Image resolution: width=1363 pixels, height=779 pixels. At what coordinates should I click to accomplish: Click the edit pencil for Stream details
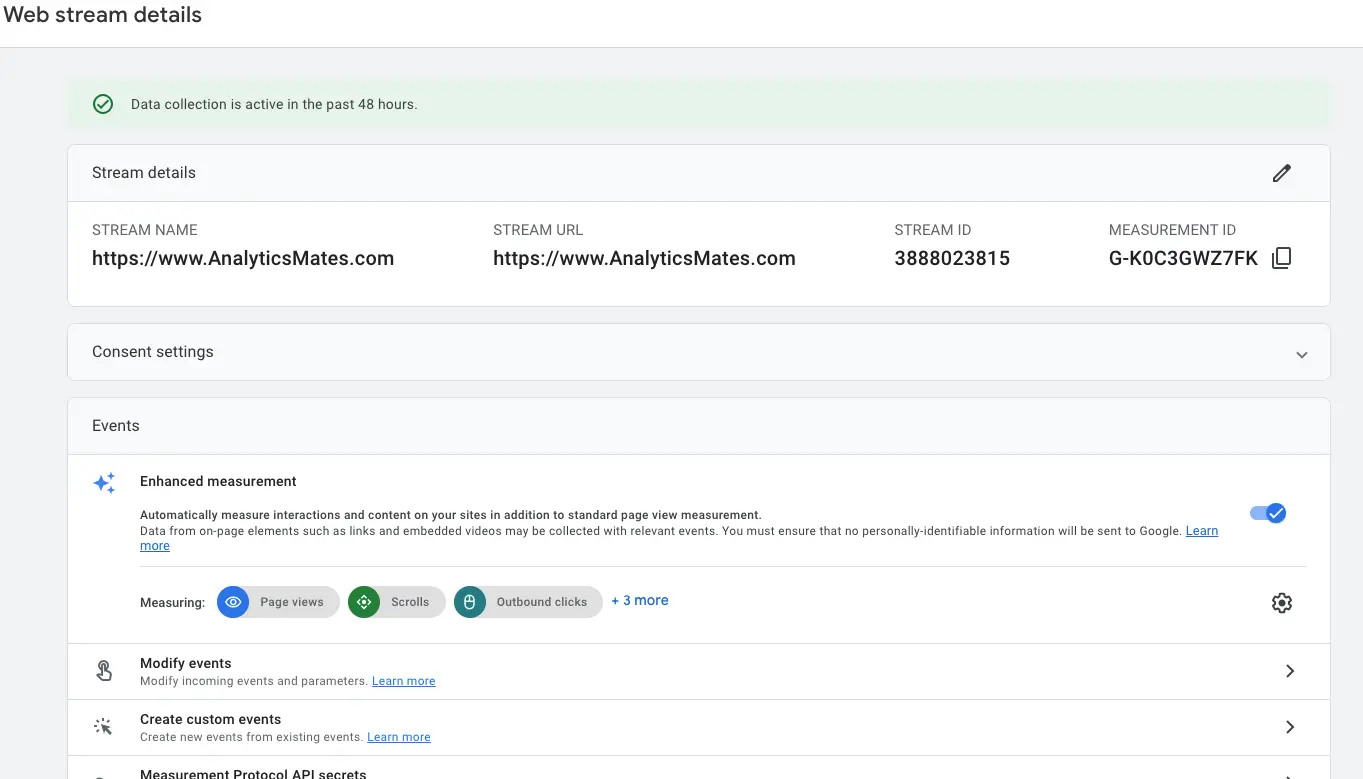pyautogui.click(x=1282, y=173)
